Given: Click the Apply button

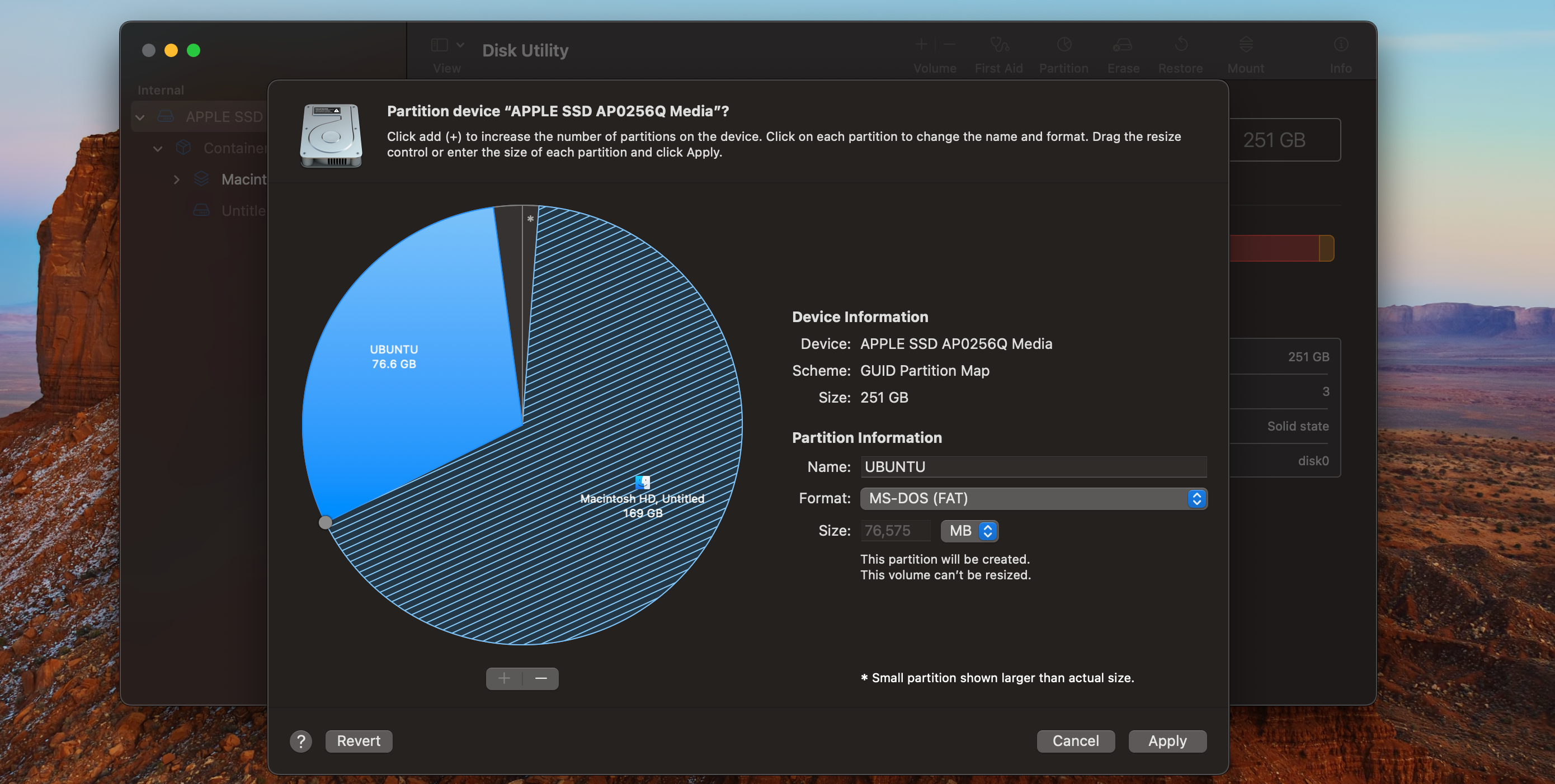Looking at the screenshot, I should point(1167,741).
